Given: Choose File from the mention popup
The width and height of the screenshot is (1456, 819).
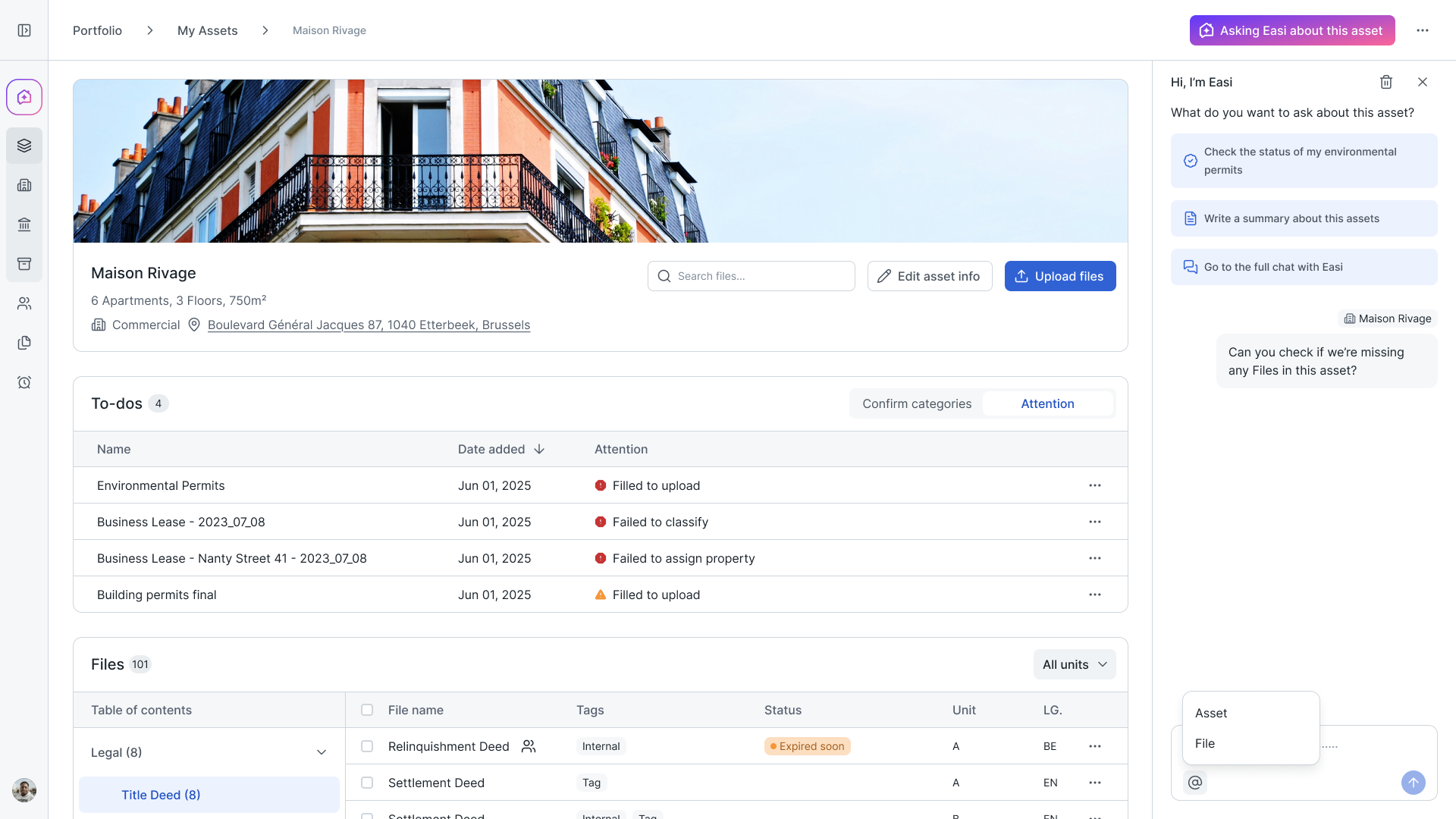Looking at the screenshot, I should [x=1205, y=743].
